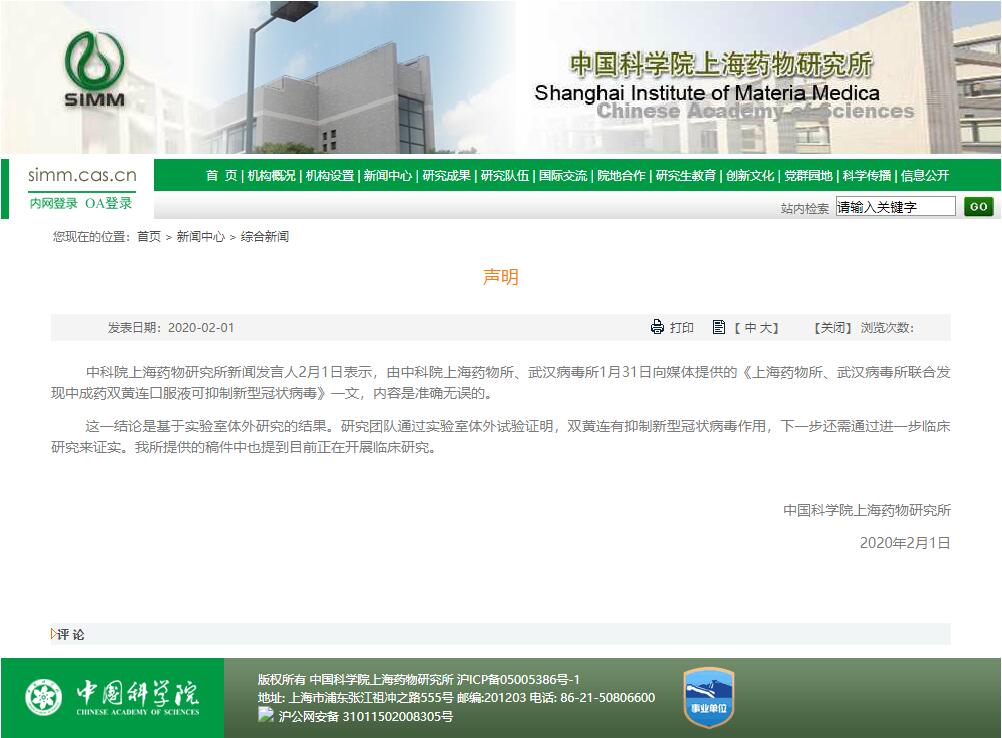This screenshot has width=1002, height=738.
Task: Click the 2020年2月1日 date under the signature
Action: tap(905, 542)
